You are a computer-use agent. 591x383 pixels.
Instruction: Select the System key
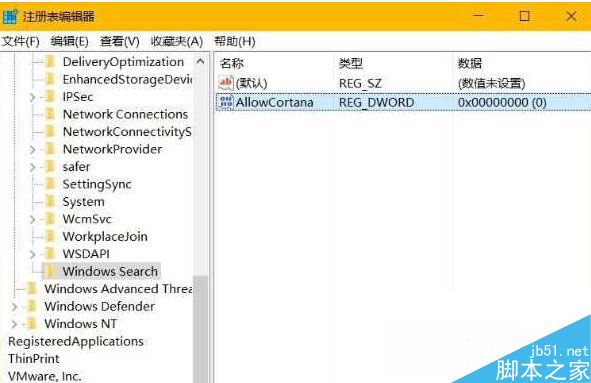(83, 202)
